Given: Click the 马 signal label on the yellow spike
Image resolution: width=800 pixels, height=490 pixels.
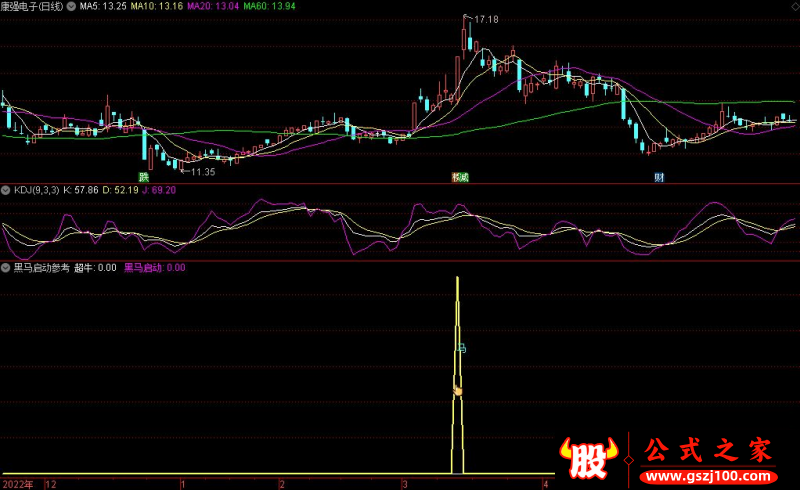Looking at the screenshot, I should (x=462, y=348).
